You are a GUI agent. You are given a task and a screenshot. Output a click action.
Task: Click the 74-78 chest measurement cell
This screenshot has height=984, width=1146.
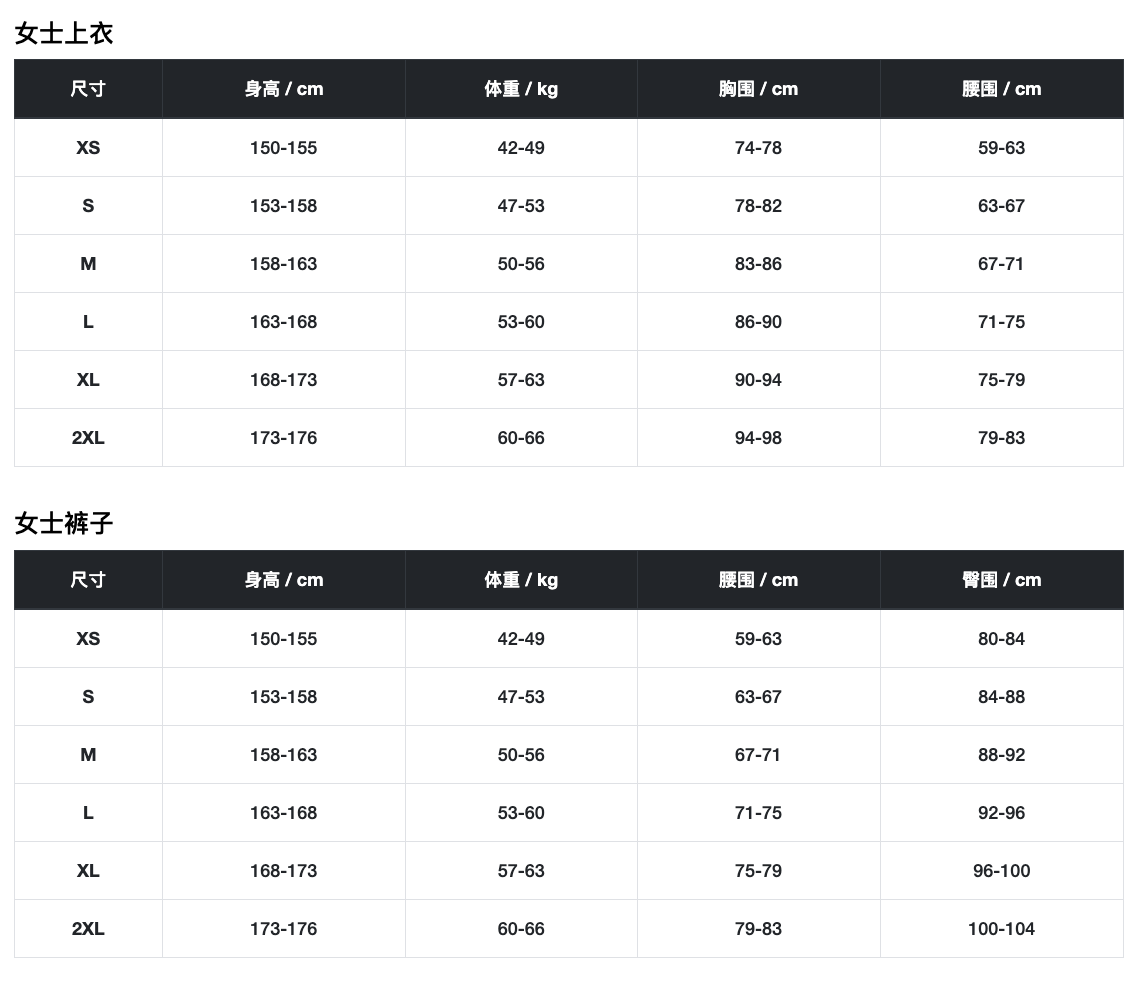[758, 148]
